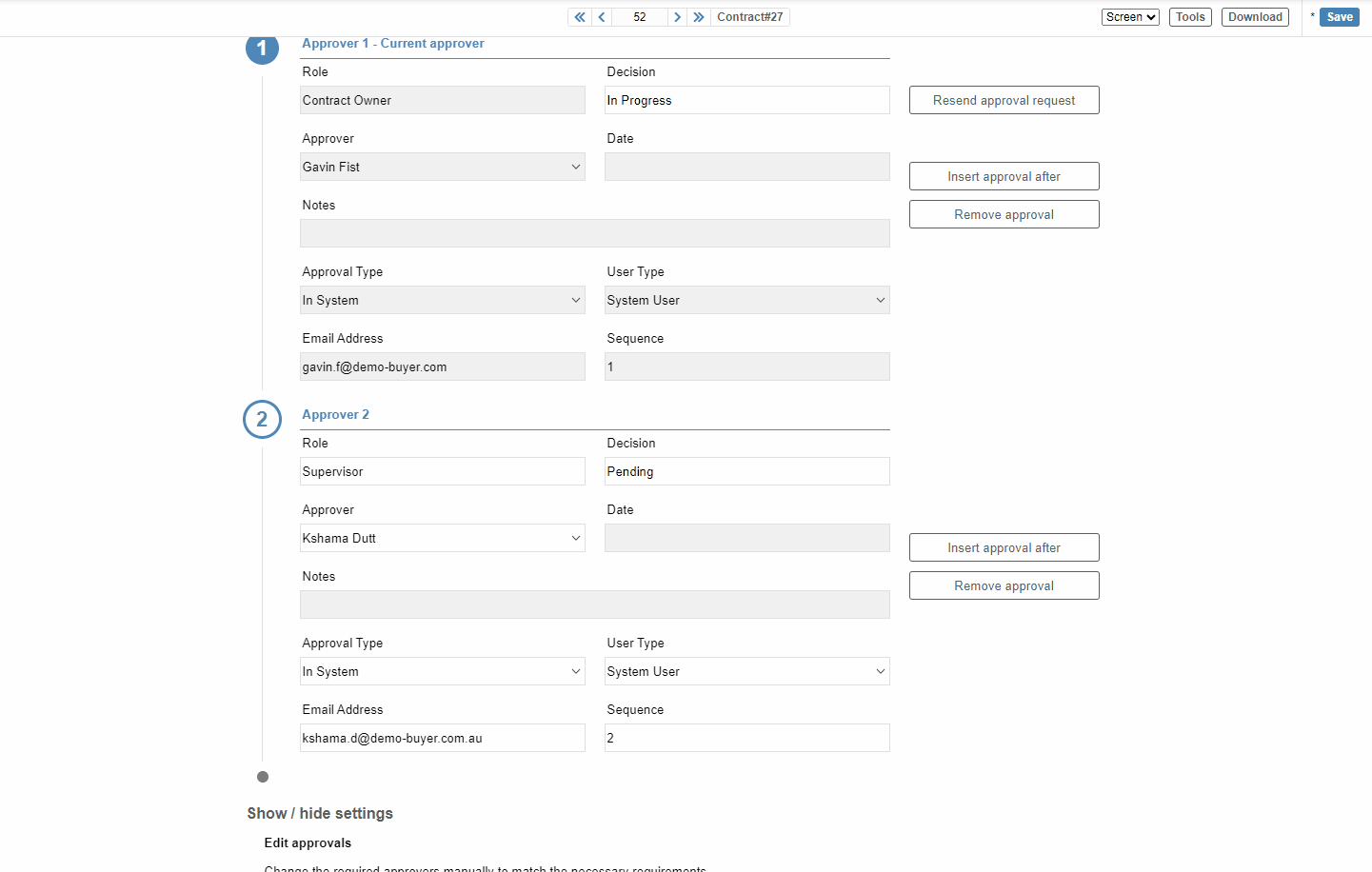The width and height of the screenshot is (1372, 872).
Task: Open Approver dropdown showing Kshama Dutt
Action: click(443, 538)
